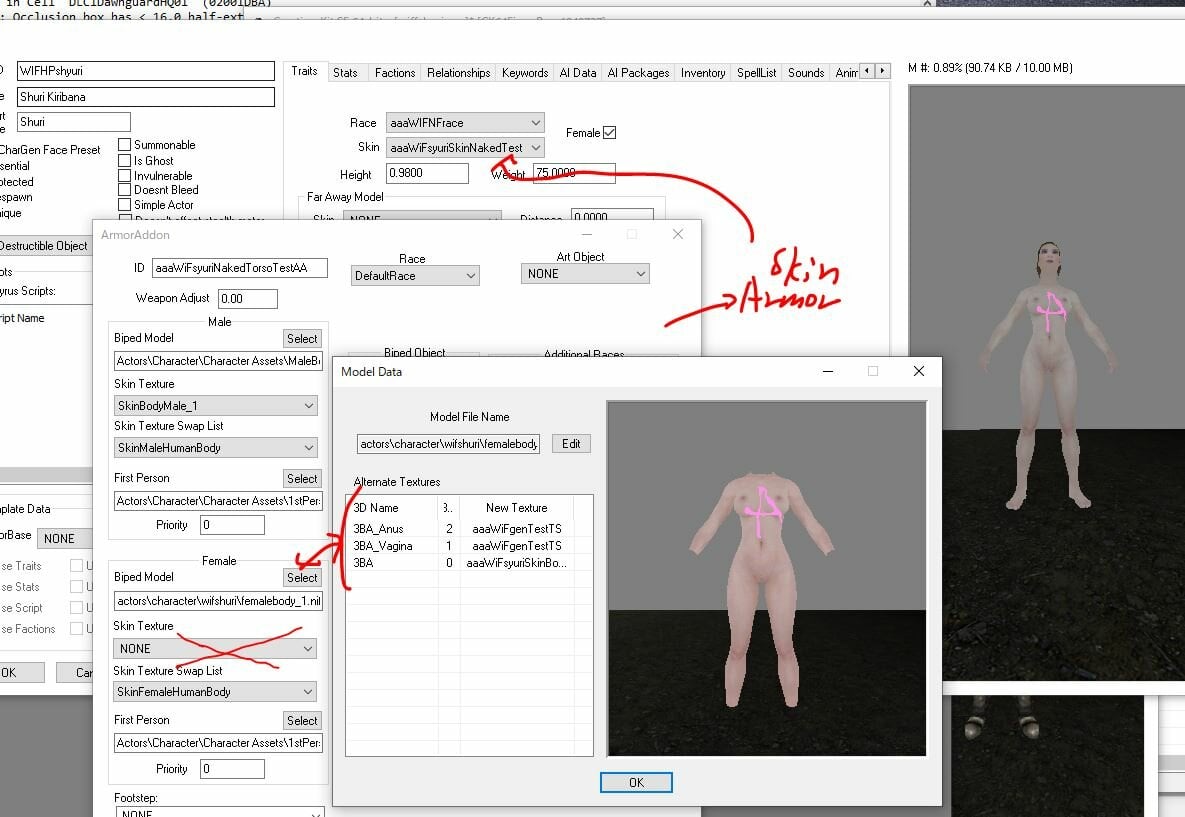Click the ArmorAddon ID field
This screenshot has height=817, width=1185.
pos(240,268)
